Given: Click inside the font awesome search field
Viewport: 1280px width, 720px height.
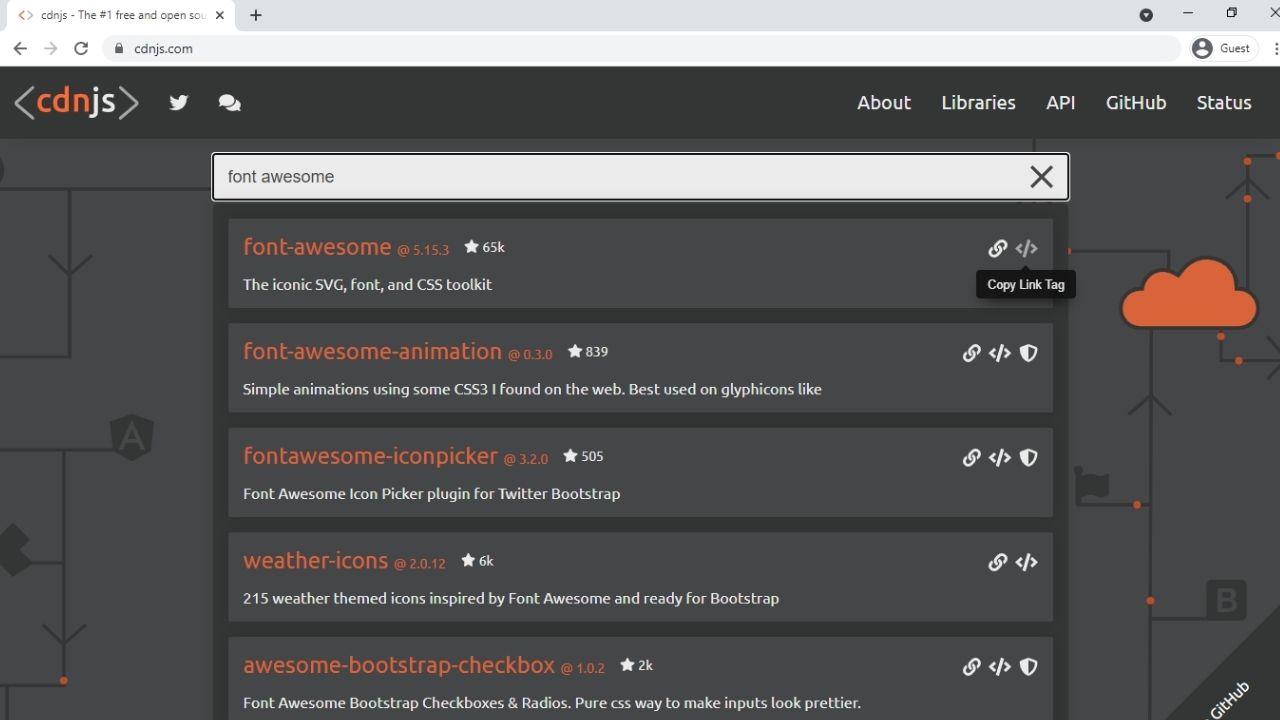Looking at the screenshot, I should [600, 176].
